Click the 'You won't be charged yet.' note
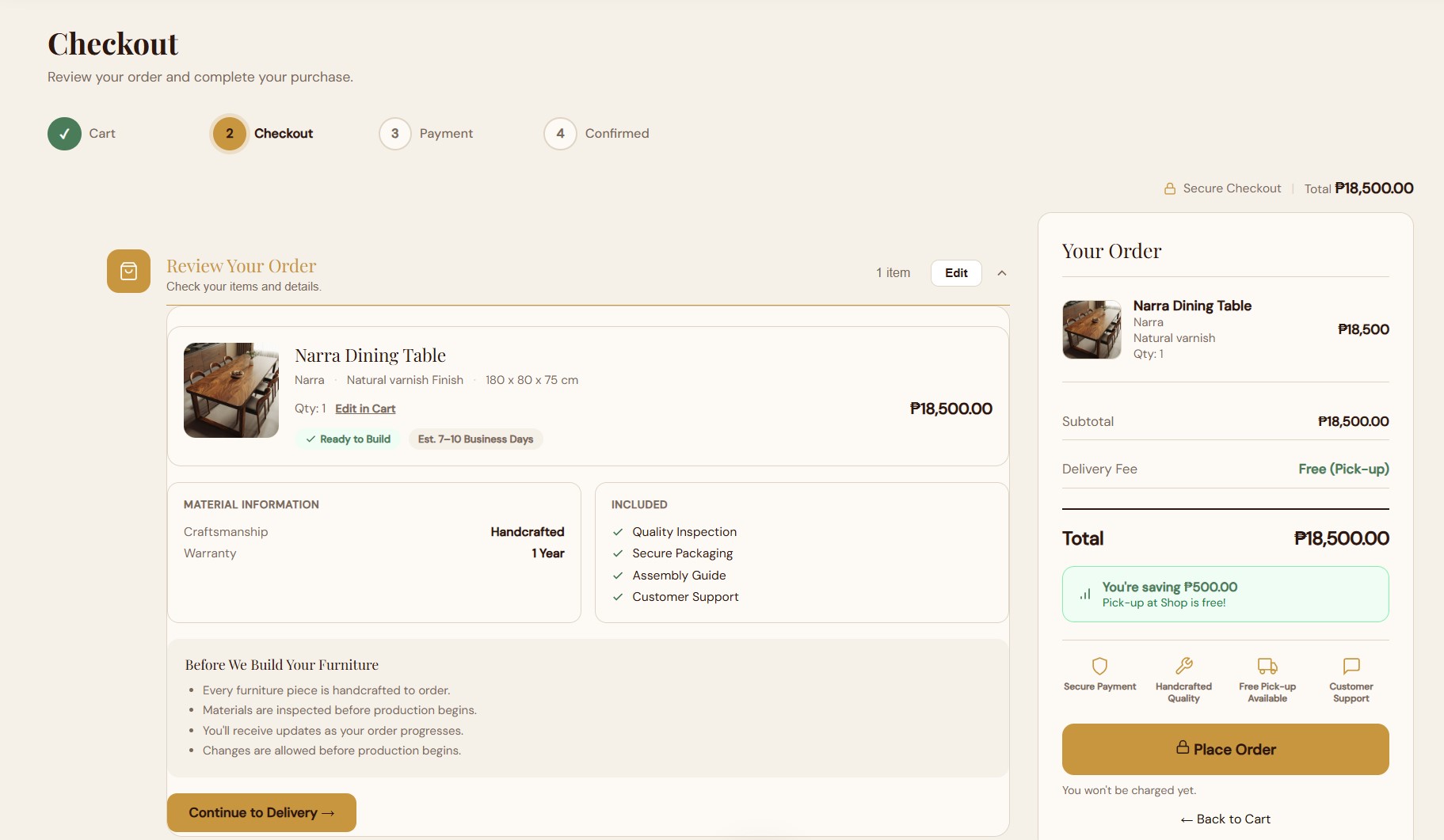Viewport: 1444px width, 840px height. pos(1129,790)
